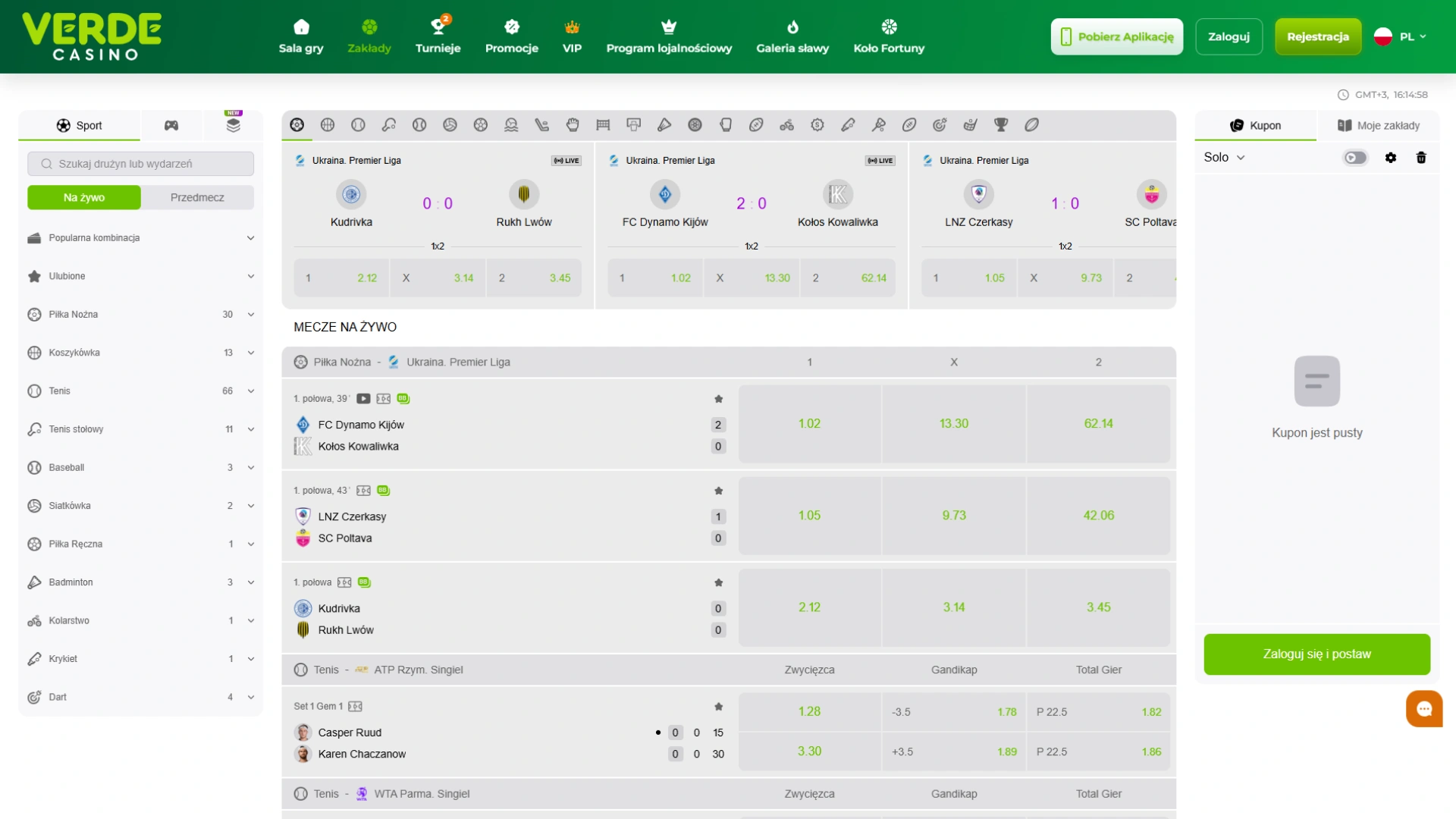Open the Solo bet type dropdown
Viewport: 1456px width, 819px height.
click(x=1224, y=158)
